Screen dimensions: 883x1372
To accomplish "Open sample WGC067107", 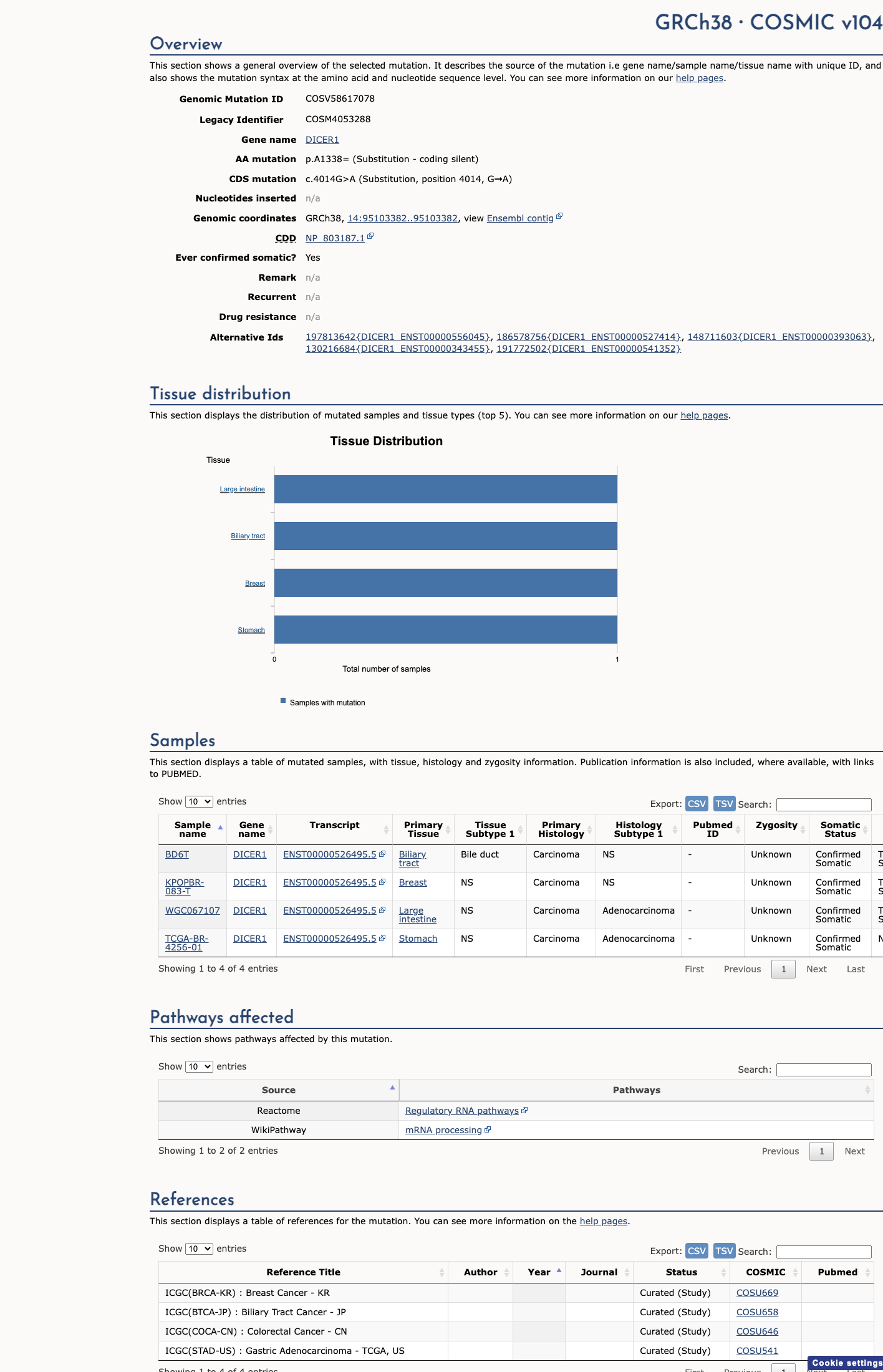I will (193, 911).
